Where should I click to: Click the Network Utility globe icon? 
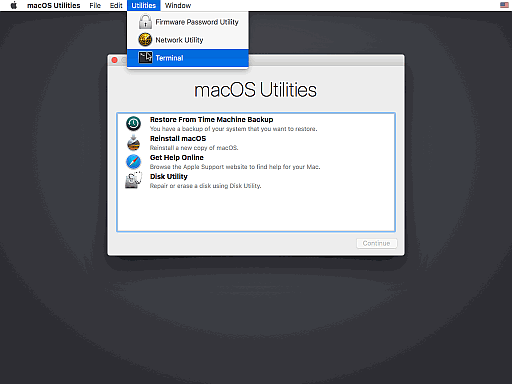(x=145, y=40)
